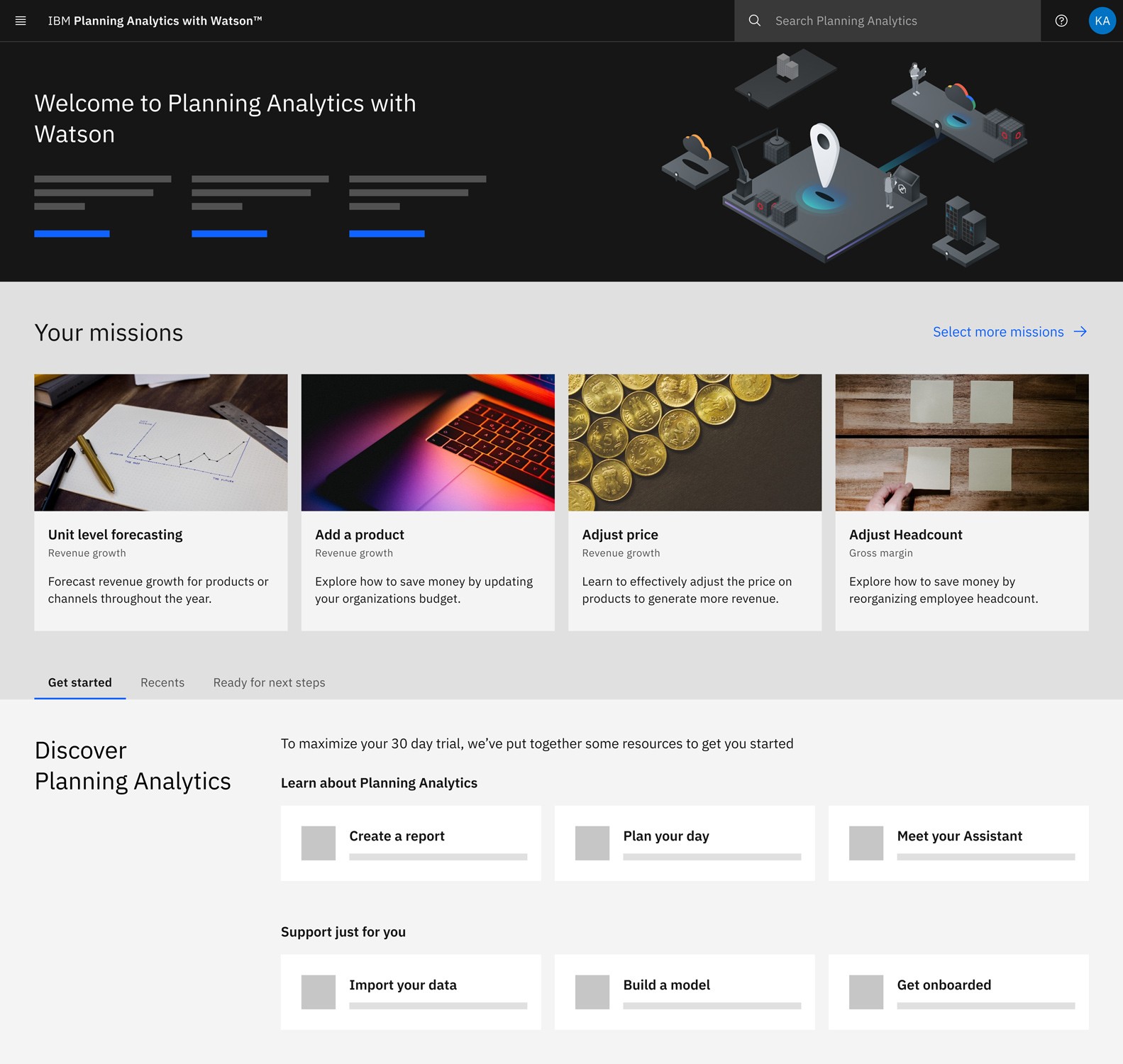Open the Adjust price coins thumbnail
1123x1064 pixels.
point(695,443)
